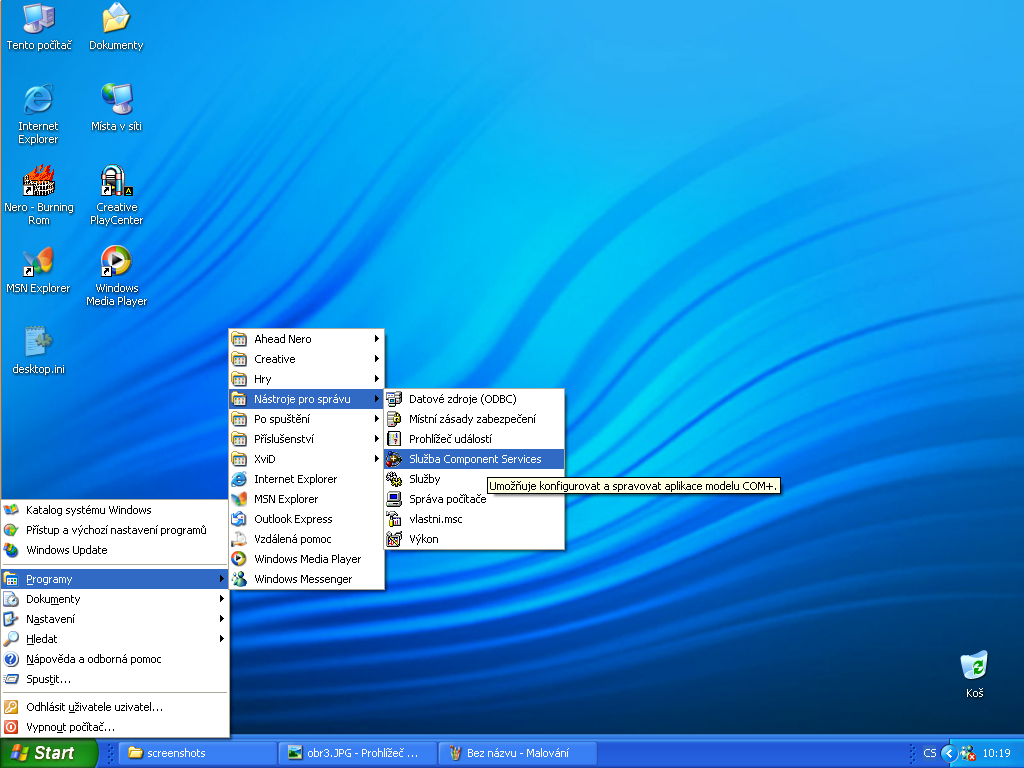The width and height of the screenshot is (1024, 768).
Task: Launch Windows Media Player from Programs menu
Action: click(x=306, y=559)
